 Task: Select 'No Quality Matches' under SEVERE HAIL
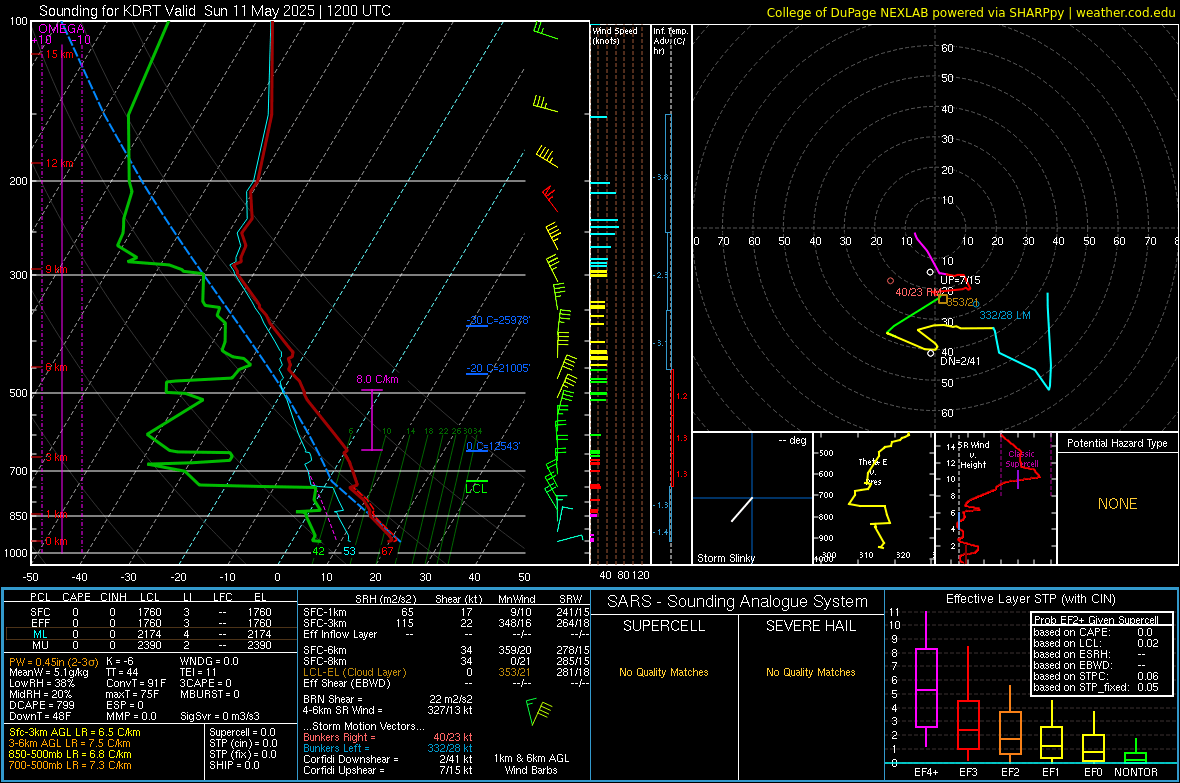click(x=810, y=672)
